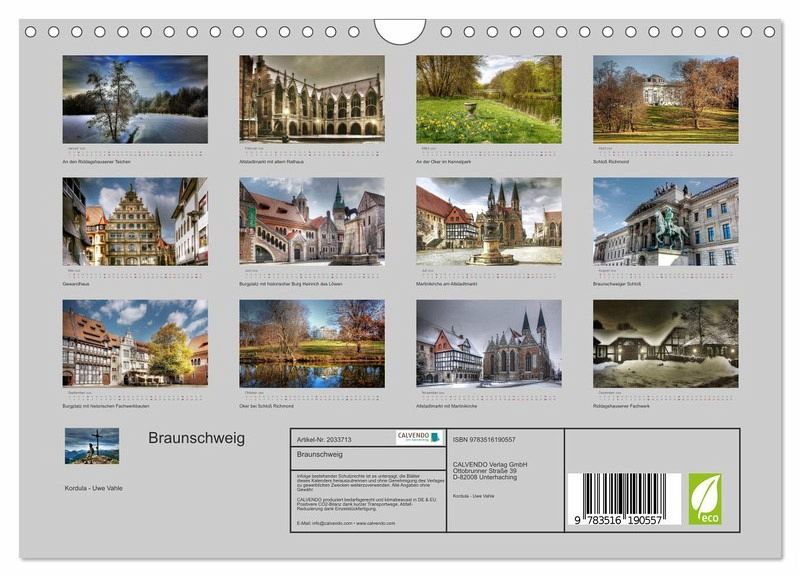
Task: Open the snowy Riddagshausener Teichen photo
Action: [x=135, y=99]
